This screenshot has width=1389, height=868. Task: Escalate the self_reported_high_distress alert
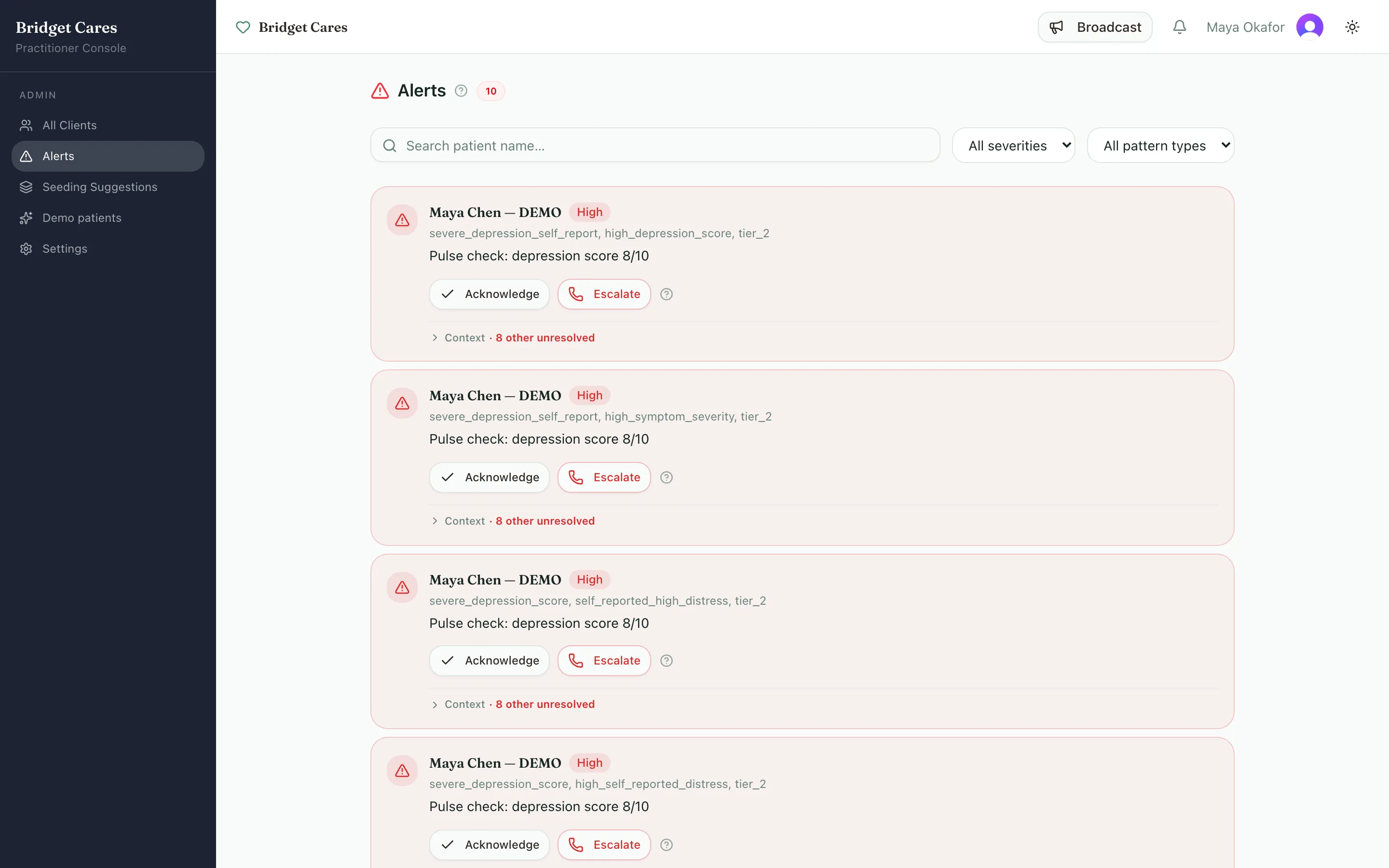tap(604, 660)
